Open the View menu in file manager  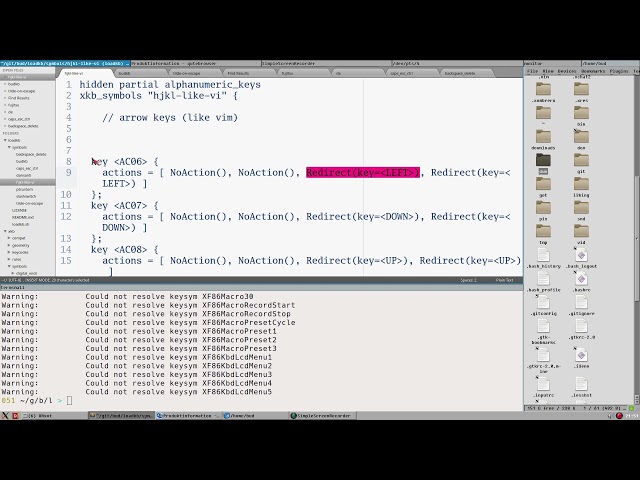click(x=548, y=71)
